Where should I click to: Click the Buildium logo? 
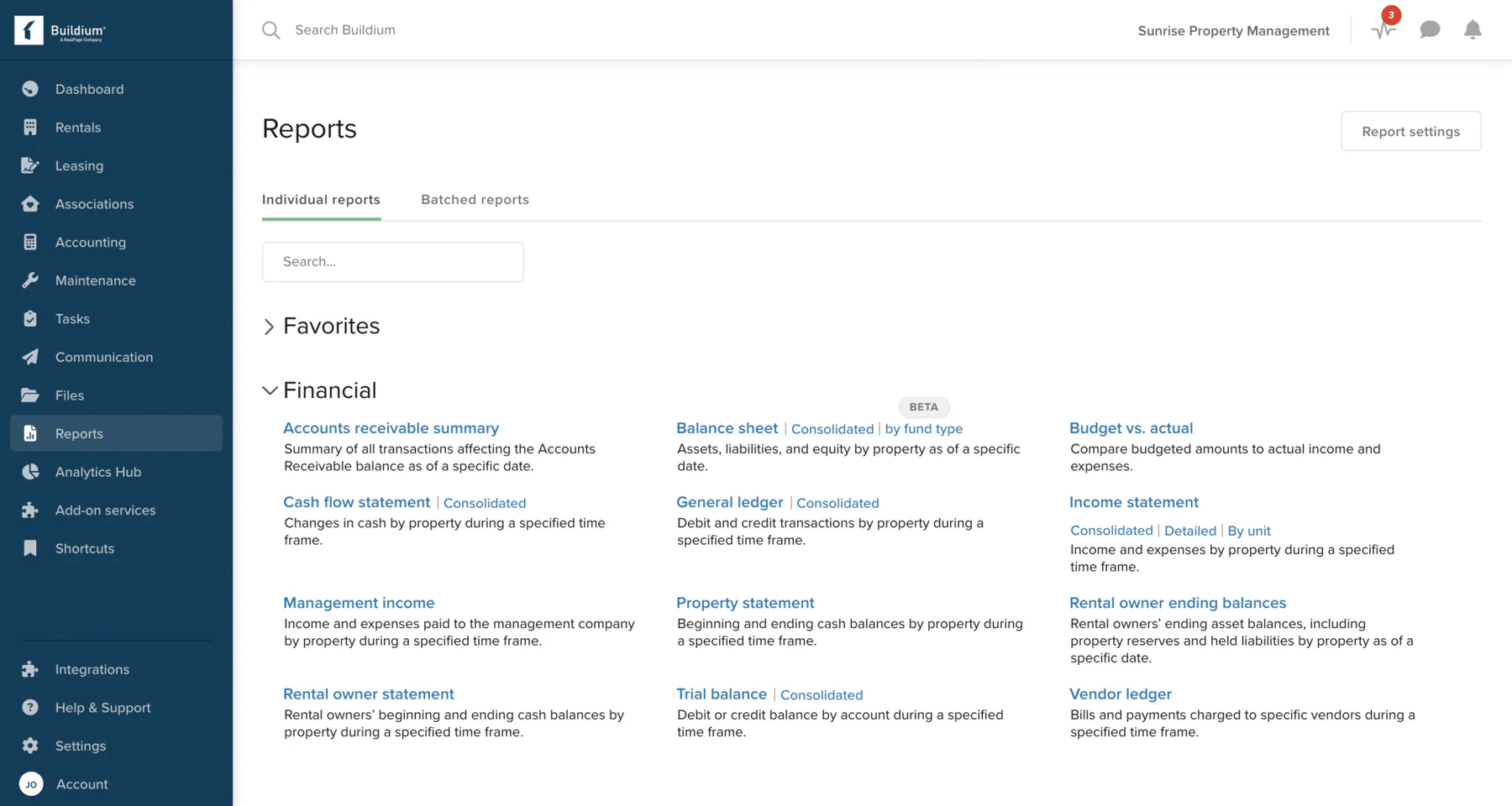coord(60,30)
